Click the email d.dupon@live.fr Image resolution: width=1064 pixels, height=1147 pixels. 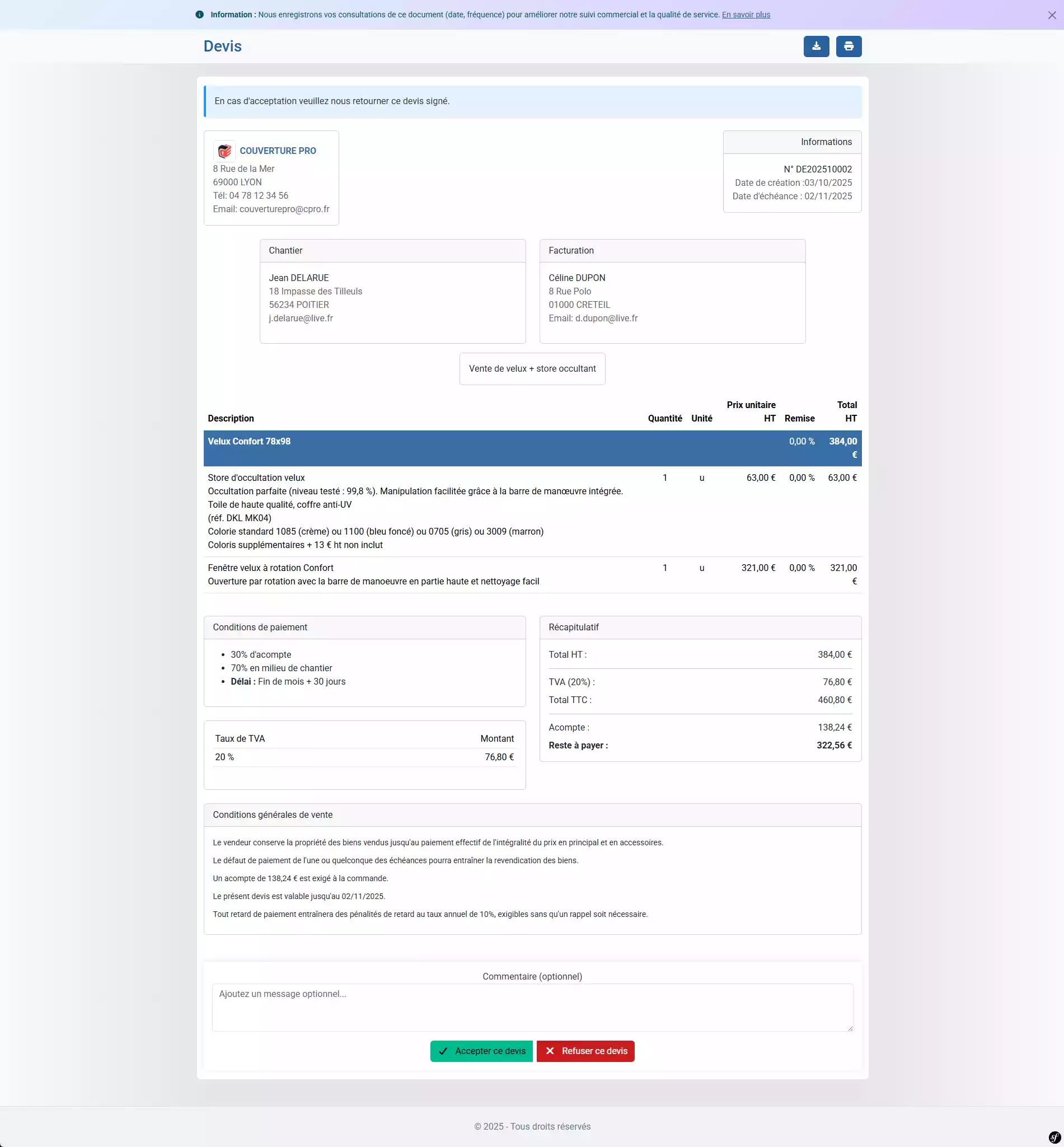point(606,318)
